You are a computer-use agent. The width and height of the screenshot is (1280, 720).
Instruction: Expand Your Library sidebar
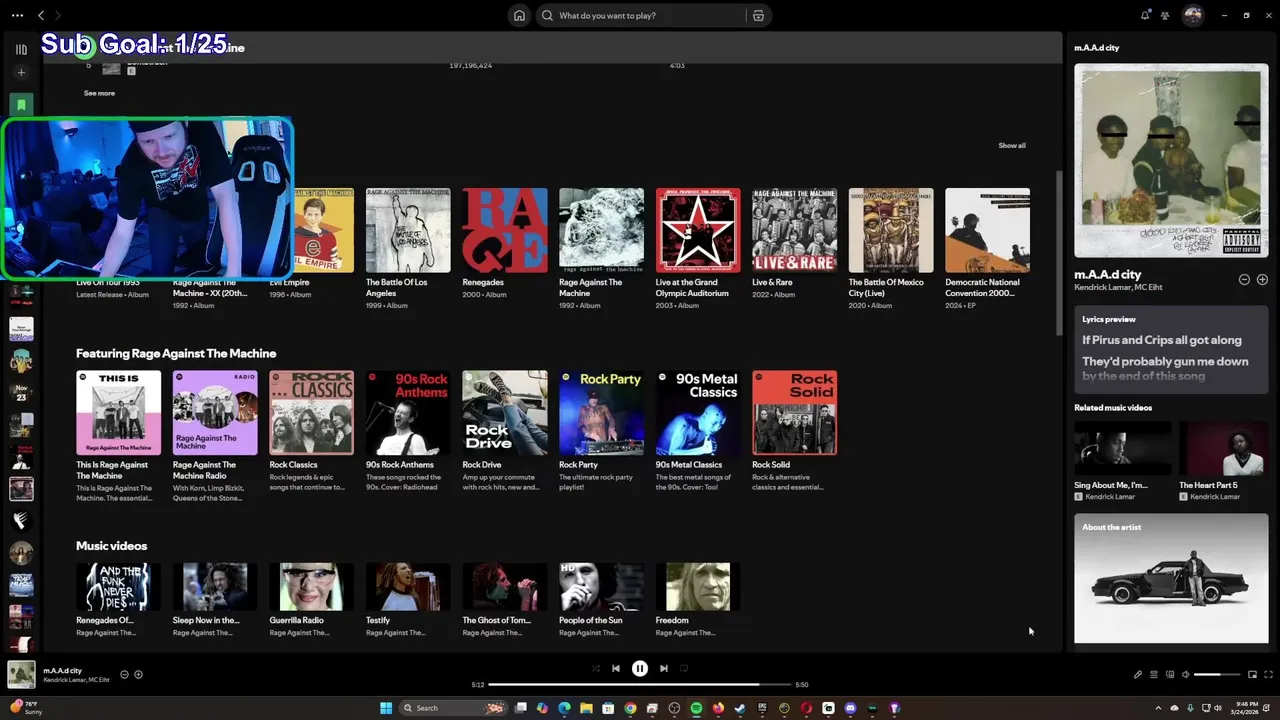pyautogui.click(x=21, y=49)
